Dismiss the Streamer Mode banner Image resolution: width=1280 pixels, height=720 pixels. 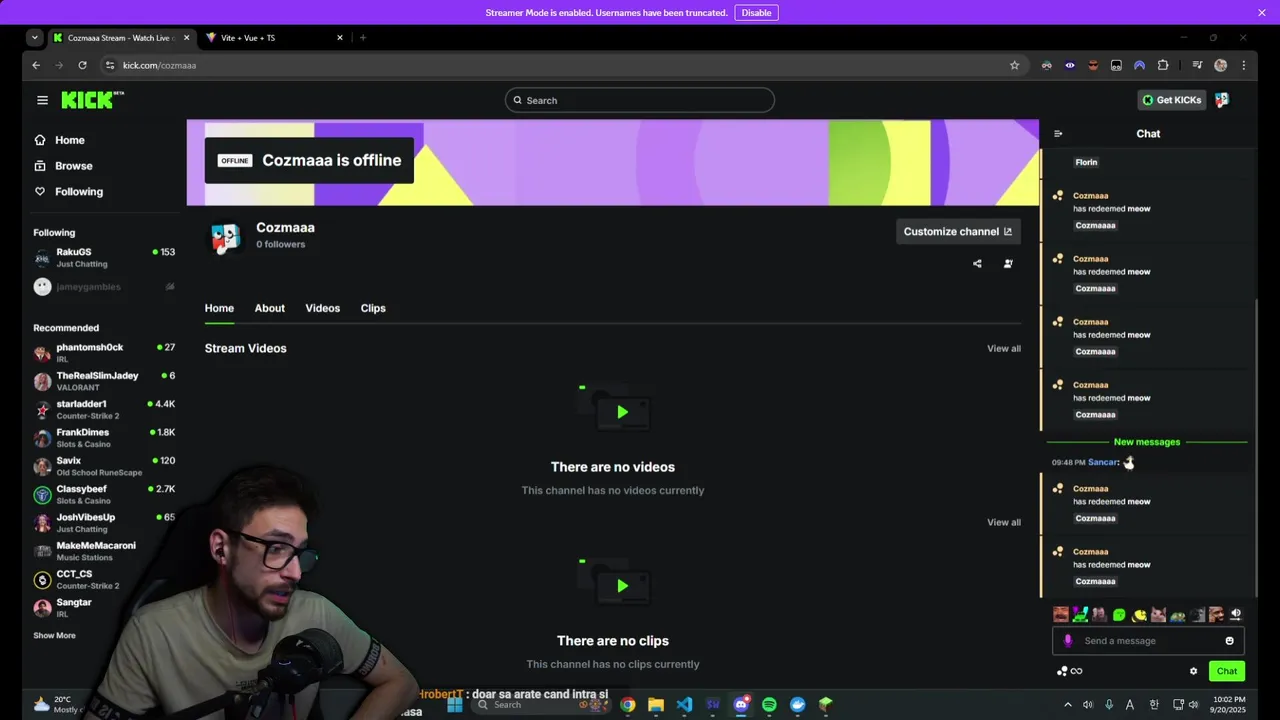1262,13
